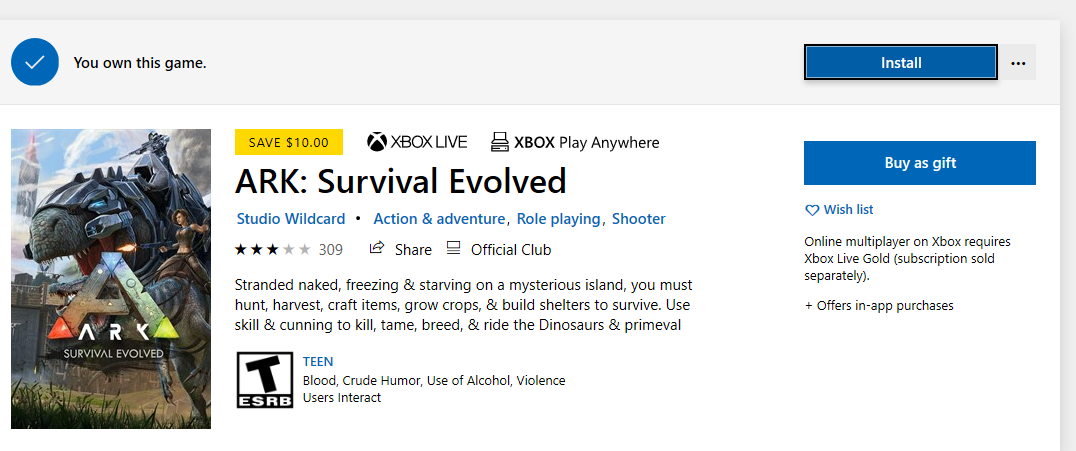Open the Official Club link

point(511,250)
